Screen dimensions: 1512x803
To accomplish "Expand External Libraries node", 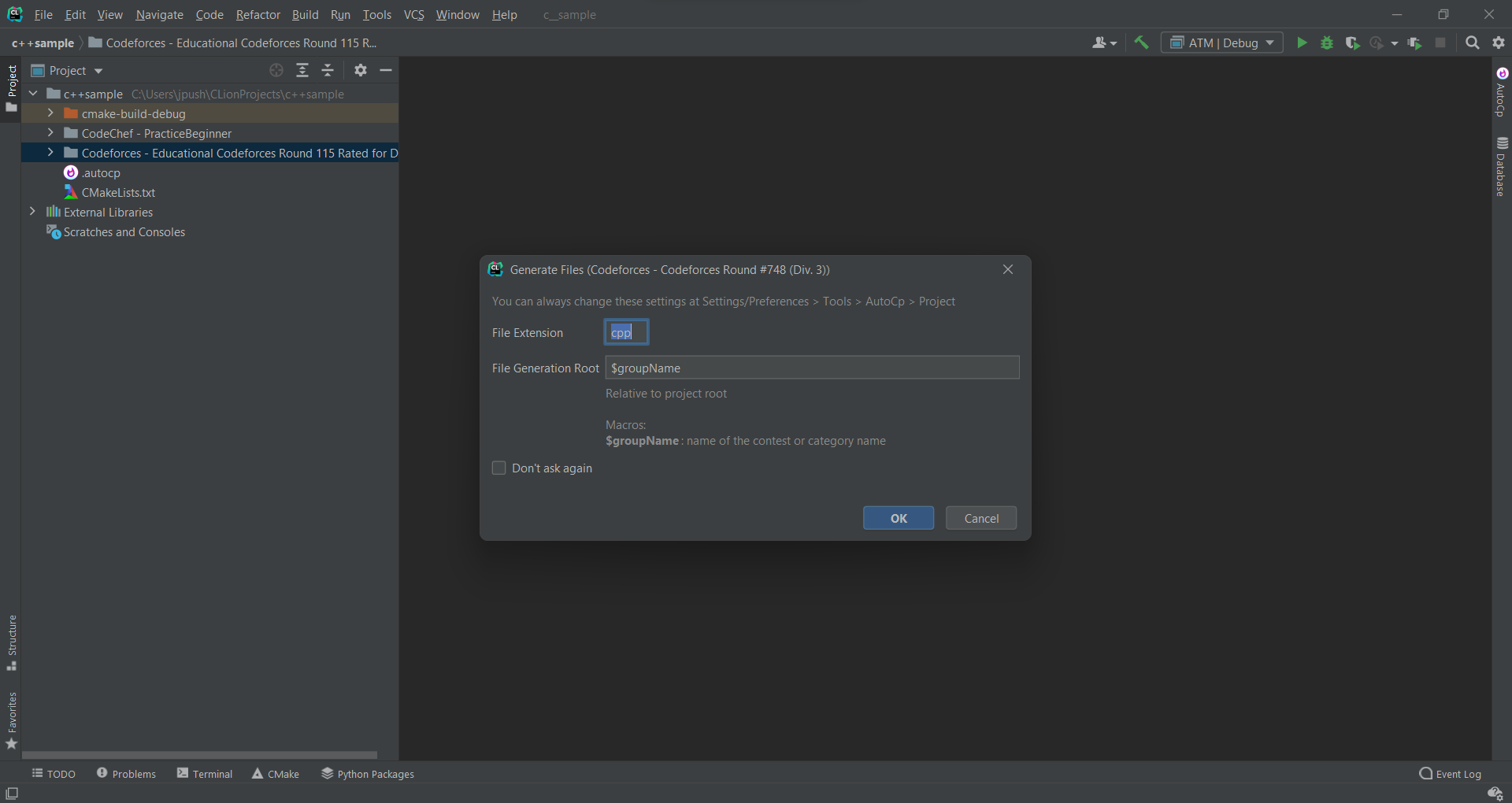I will [x=32, y=212].
